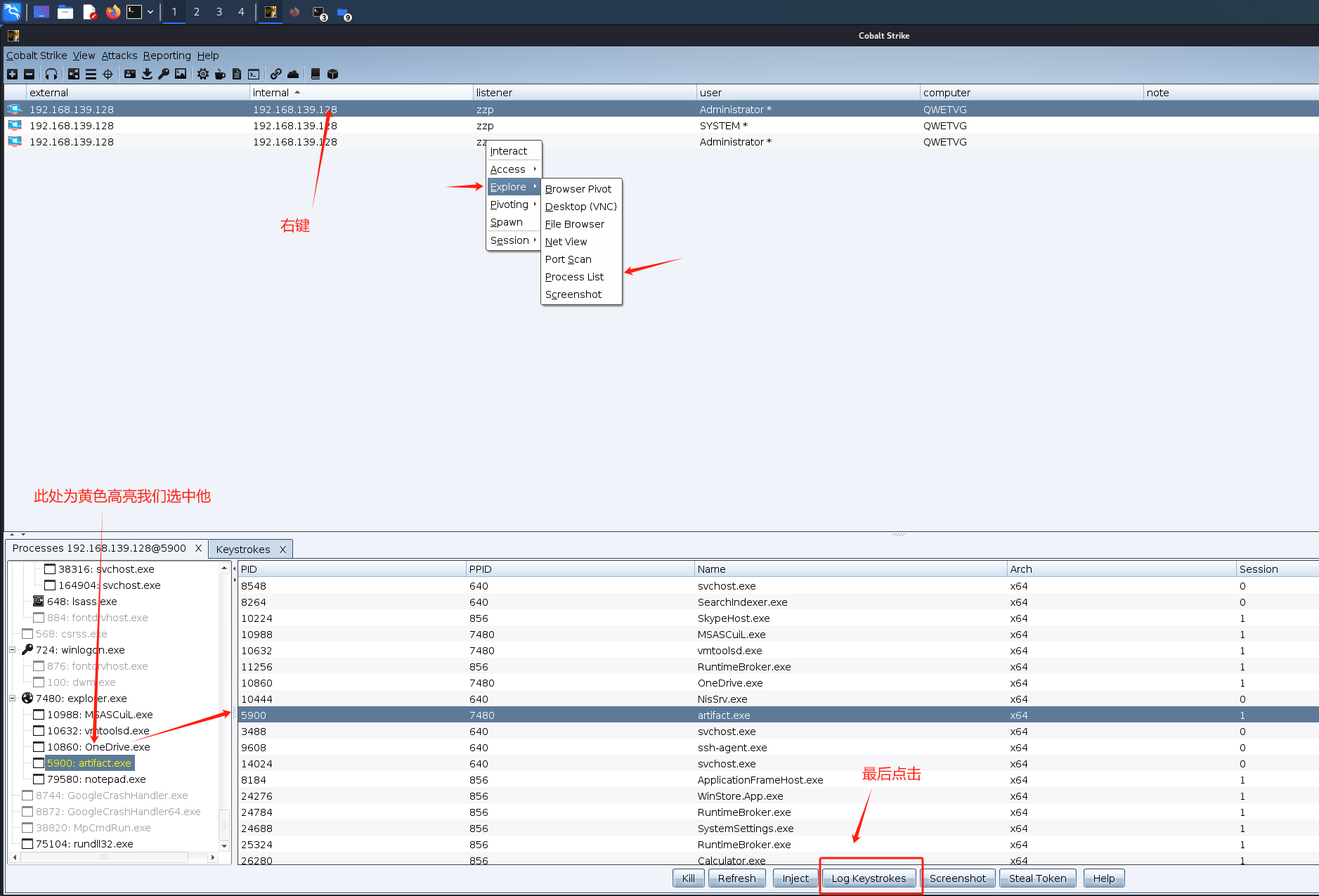Image resolution: width=1319 pixels, height=896 pixels.
Task: Open the file manager folder panel icon
Action: coord(65,12)
